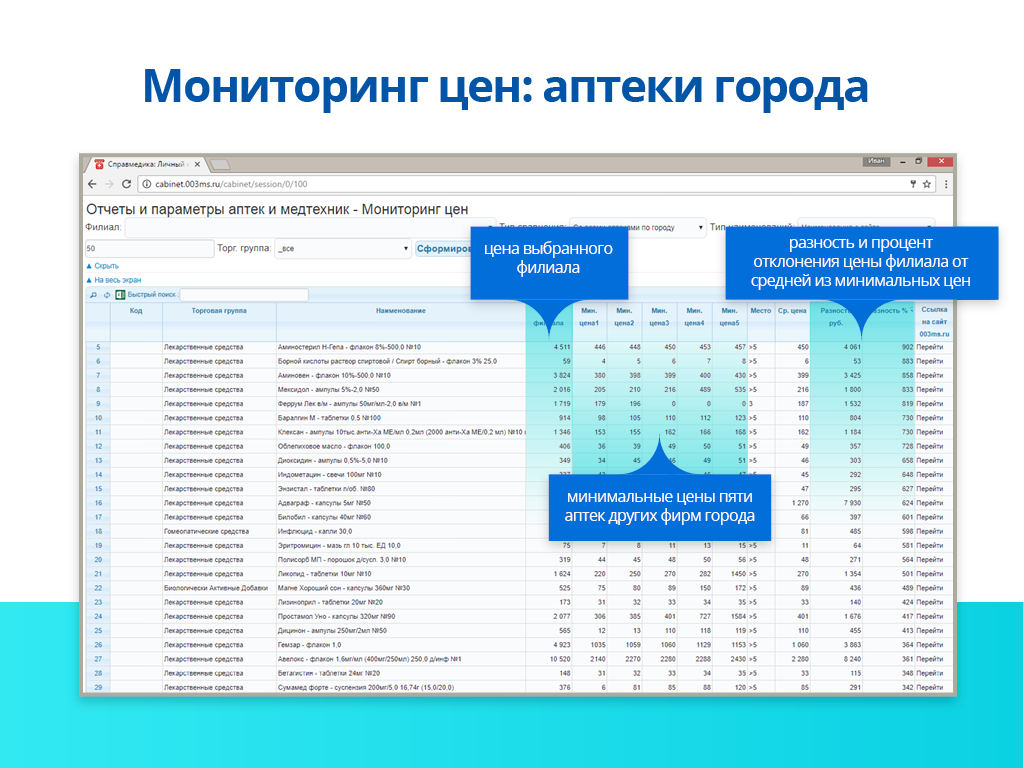
Task: Collapse filters with Скрыть
Action: (103, 266)
